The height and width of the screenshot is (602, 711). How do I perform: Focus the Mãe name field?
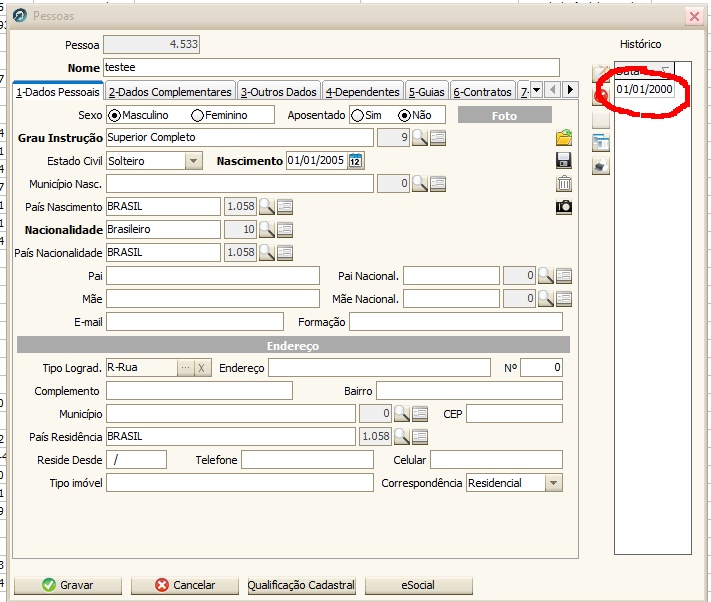click(213, 299)
